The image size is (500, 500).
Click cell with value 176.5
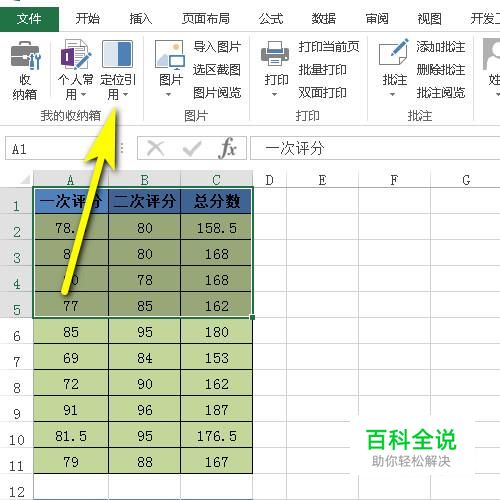click(x=216, y=435)
